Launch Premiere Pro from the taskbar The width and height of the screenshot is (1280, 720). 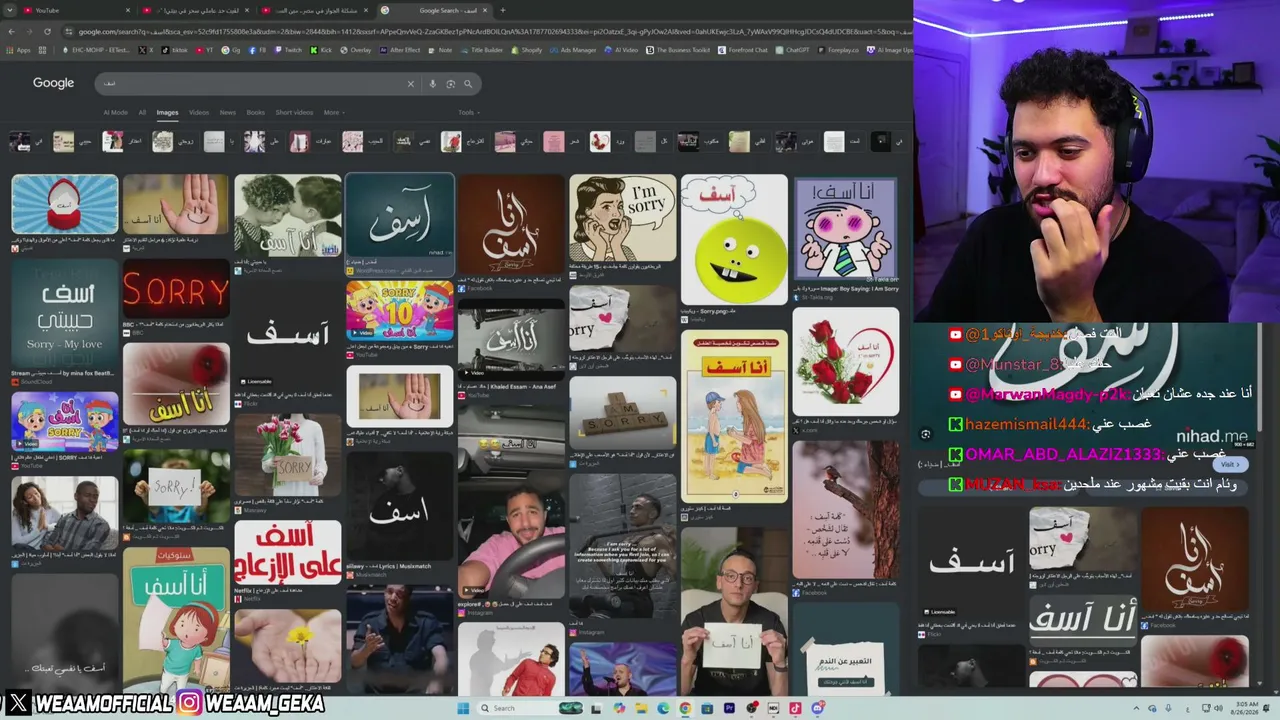click(x=729, y=708)
